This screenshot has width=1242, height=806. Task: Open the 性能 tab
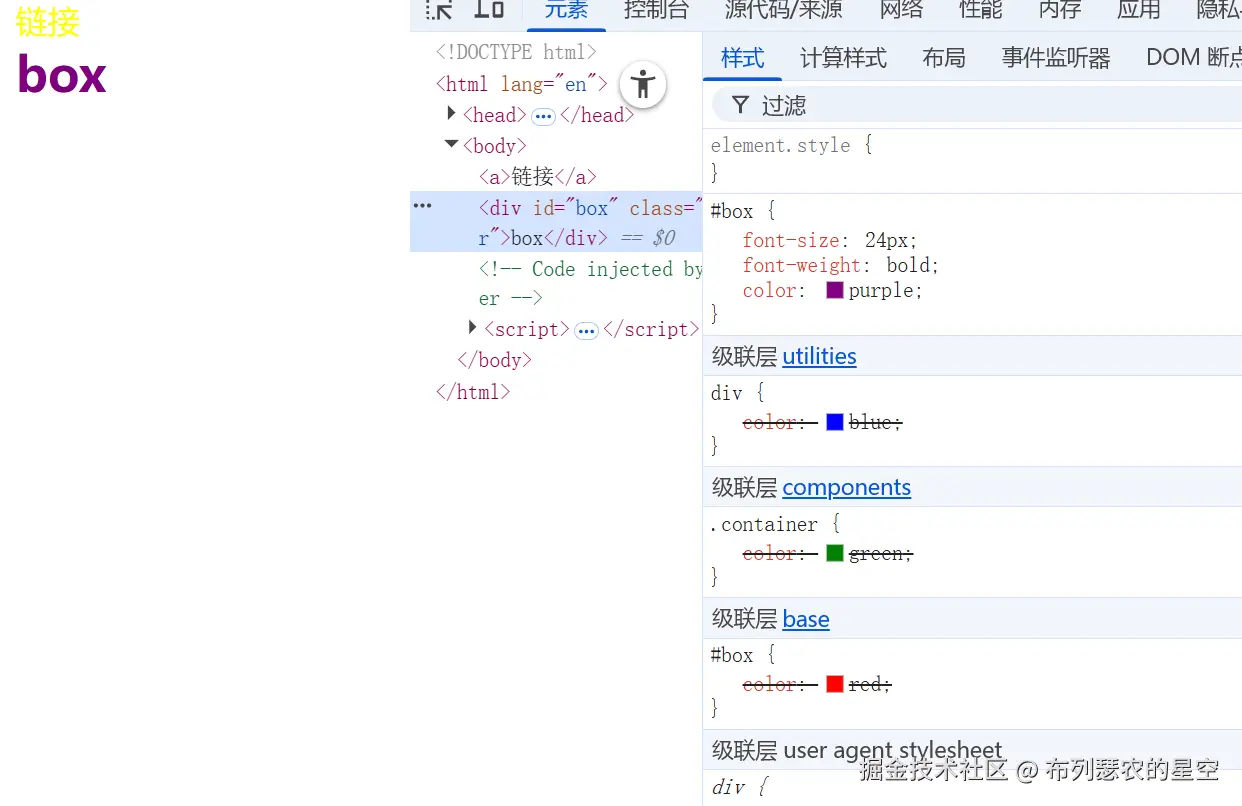[x=981, y=10]
